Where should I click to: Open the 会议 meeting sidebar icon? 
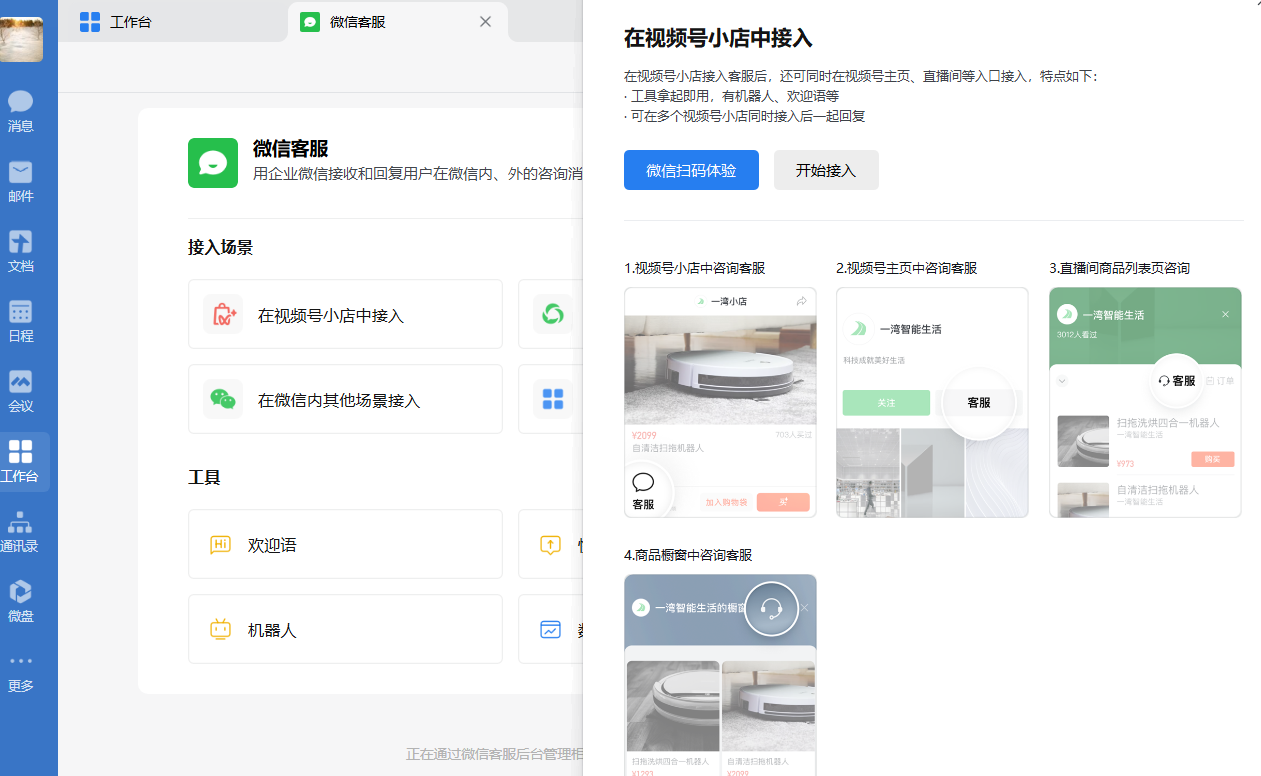click(x=21, y=391)
